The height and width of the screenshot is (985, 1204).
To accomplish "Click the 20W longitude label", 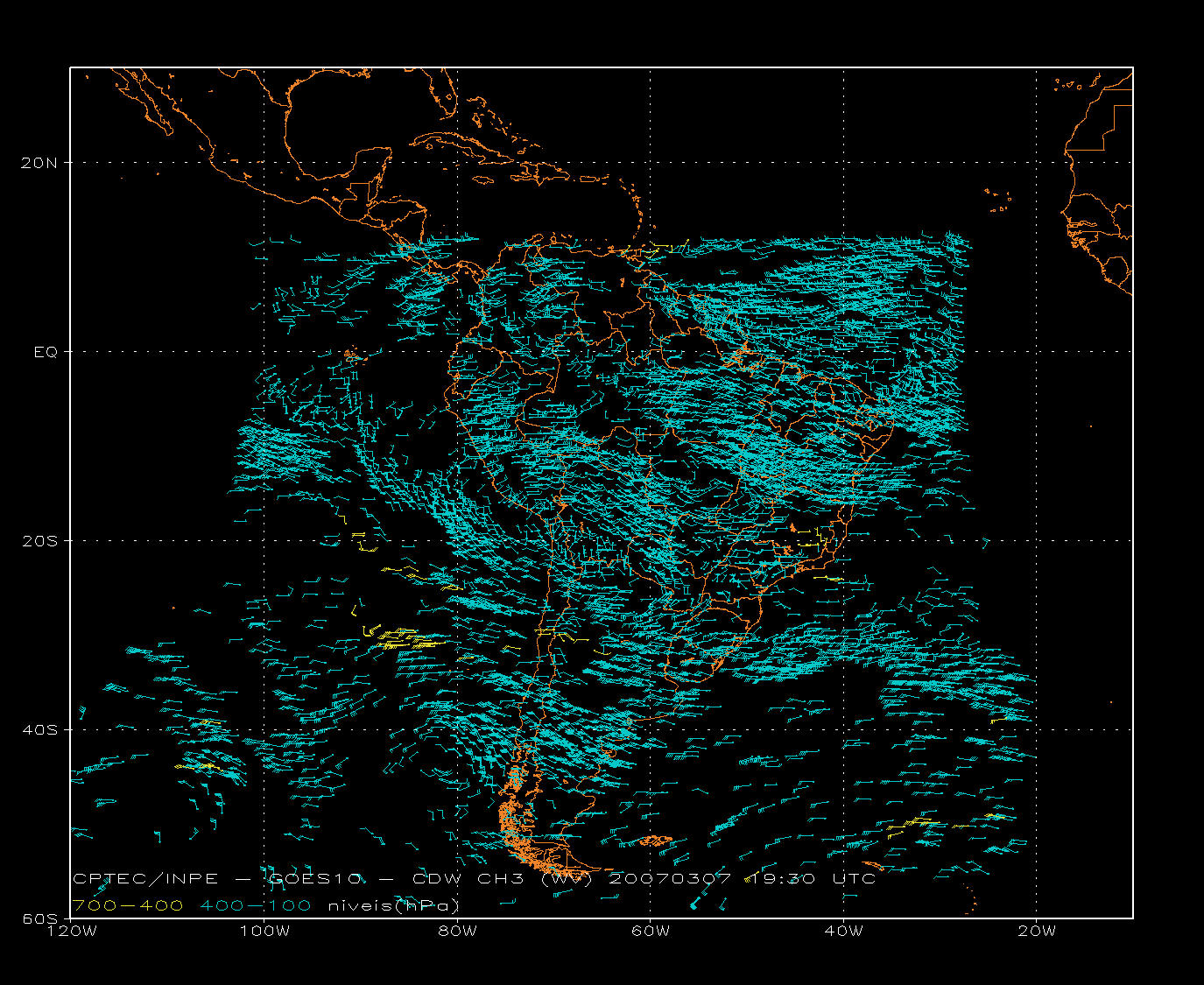I will [1037, 932].
